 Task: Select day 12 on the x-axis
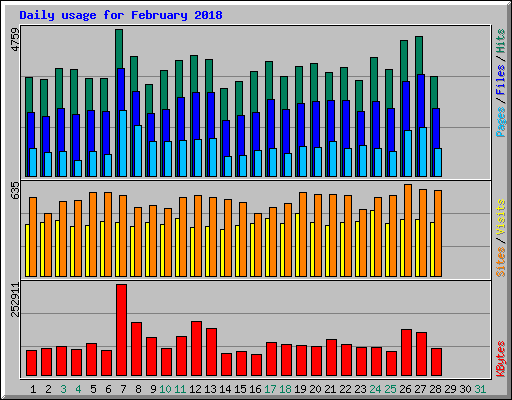(195, 389)
